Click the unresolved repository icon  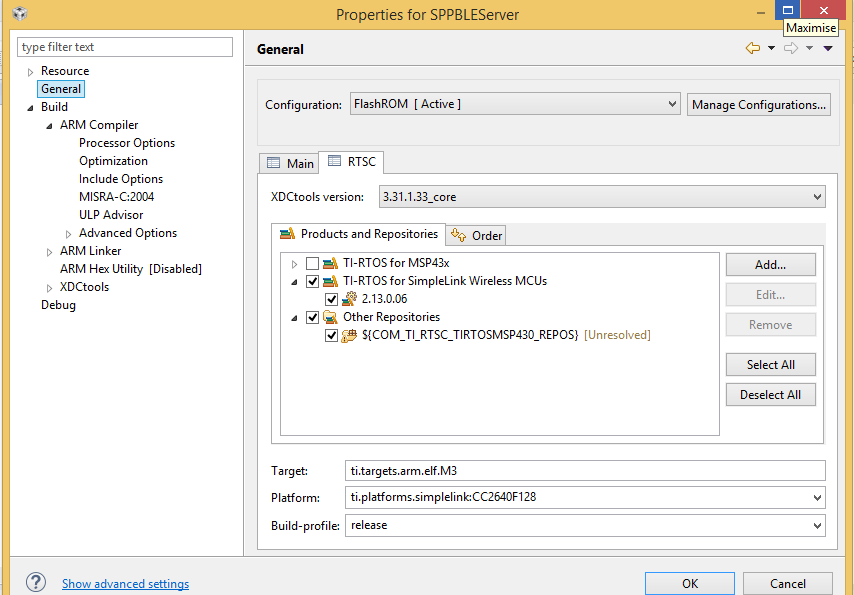point(349,335)
